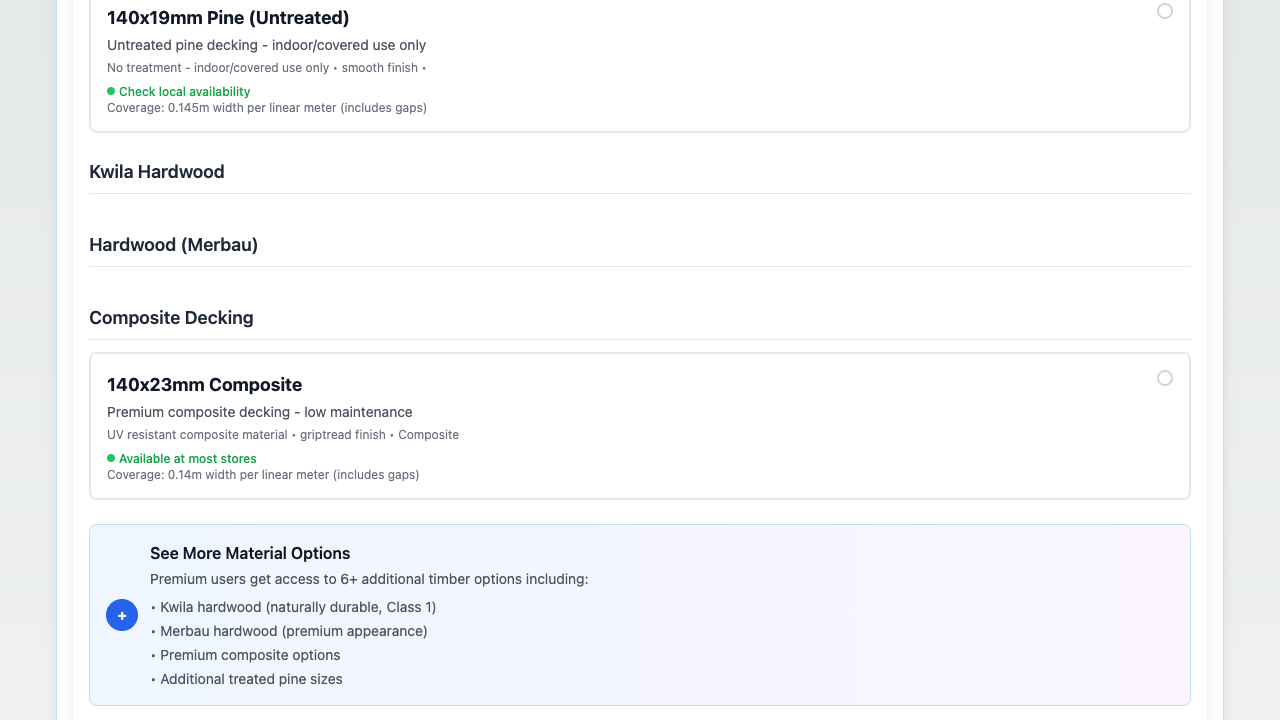The image size is (1280, 720).
Task: Click Premium composite decking low maintenance description
Action: (x=260, y=412)
